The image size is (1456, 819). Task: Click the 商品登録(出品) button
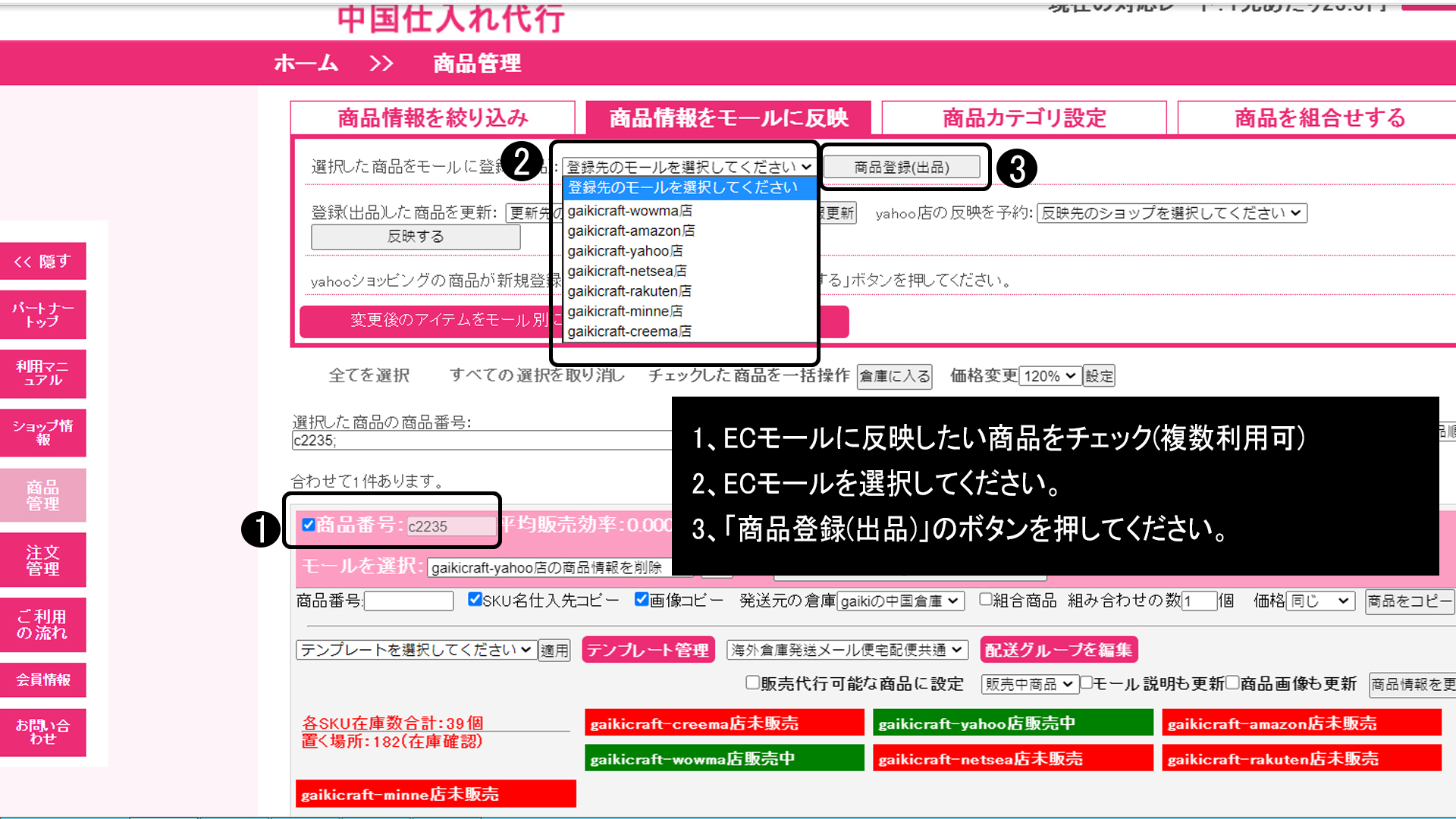click(902, 167)
